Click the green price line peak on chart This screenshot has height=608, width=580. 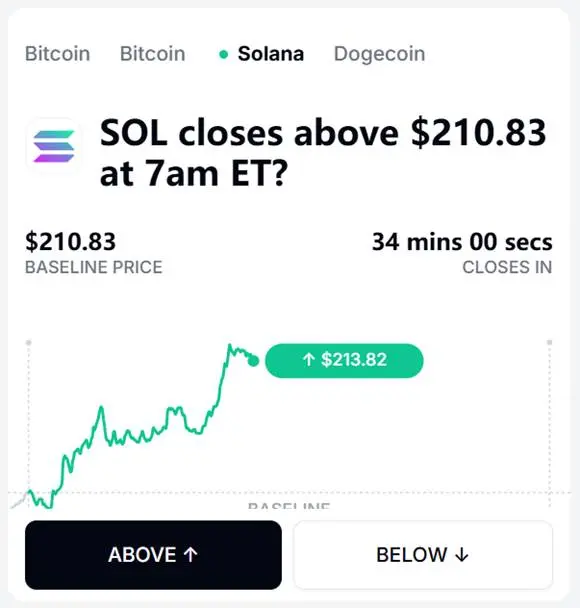point(230,345)
